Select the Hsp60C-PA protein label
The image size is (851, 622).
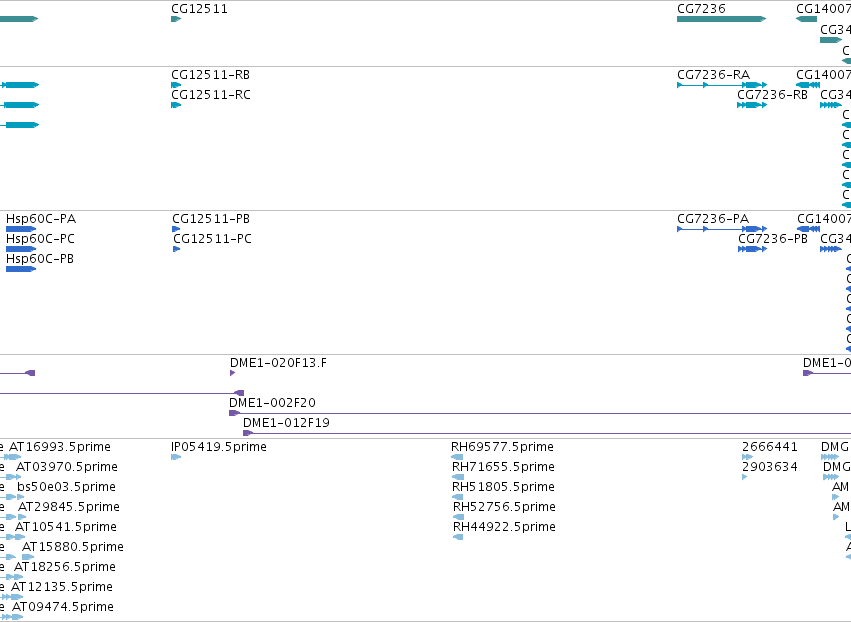41,219
